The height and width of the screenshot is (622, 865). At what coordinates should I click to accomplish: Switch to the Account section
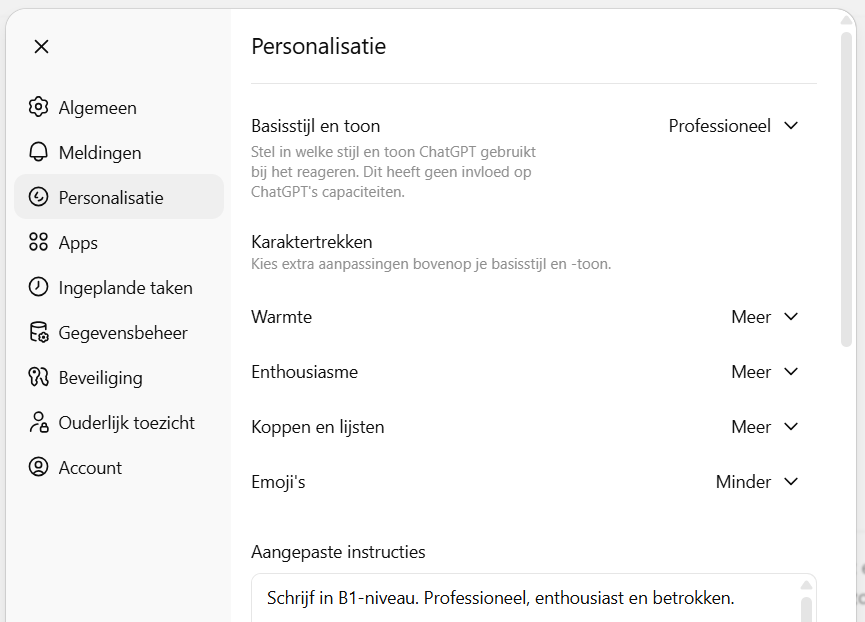(x=90, y=467)
